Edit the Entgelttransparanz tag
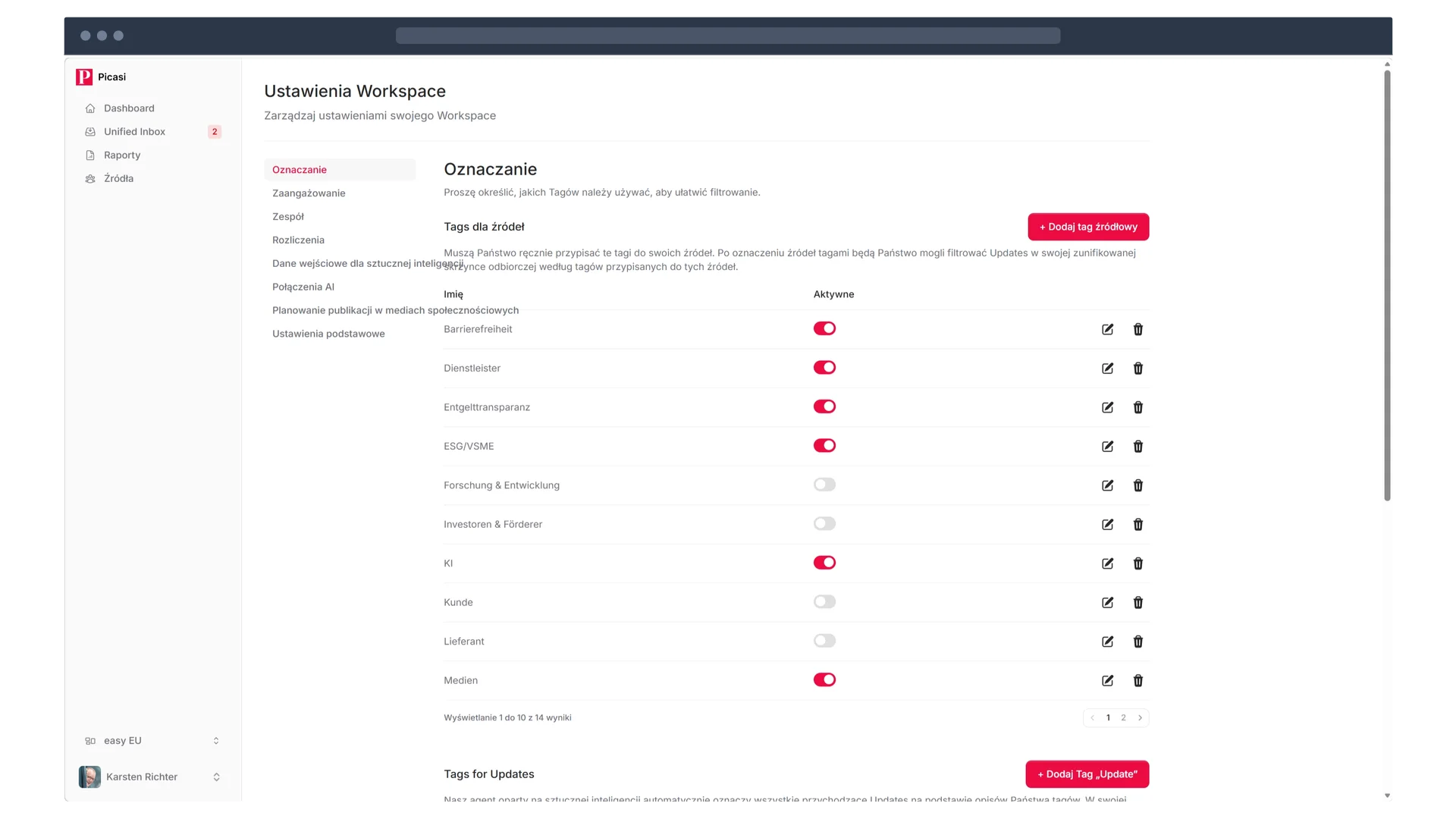The height and width of the screenshot is (819, 1456). tap(1107, 407)
